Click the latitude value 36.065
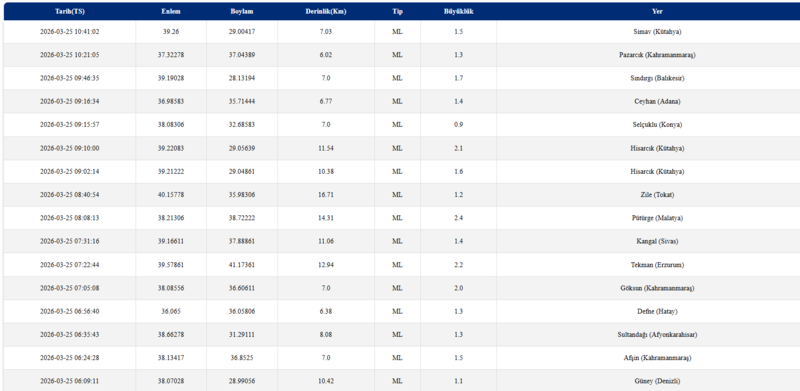Image resolution: width=800 pixels, height=391 pixels. 171,311
